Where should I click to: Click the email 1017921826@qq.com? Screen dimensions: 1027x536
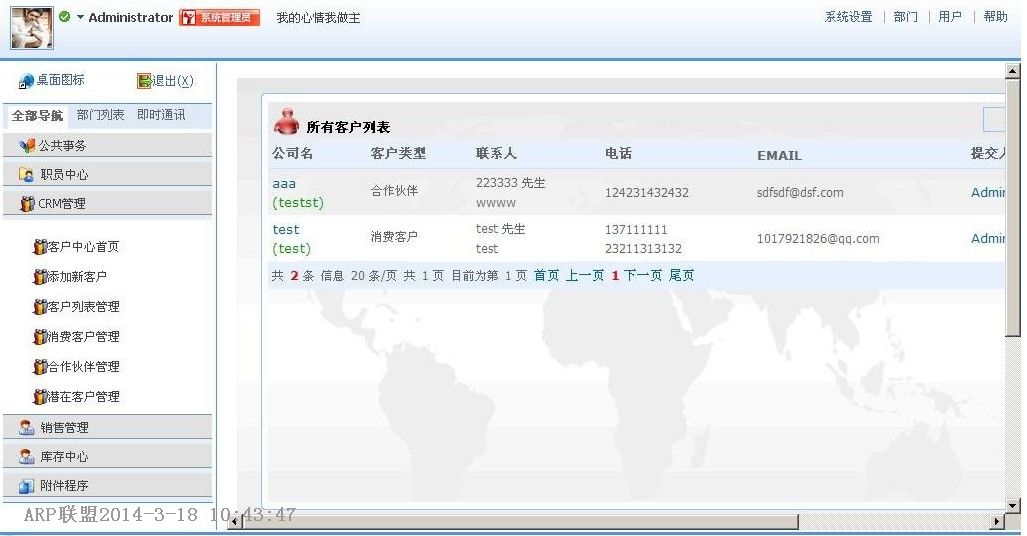[x=818, y=239]
